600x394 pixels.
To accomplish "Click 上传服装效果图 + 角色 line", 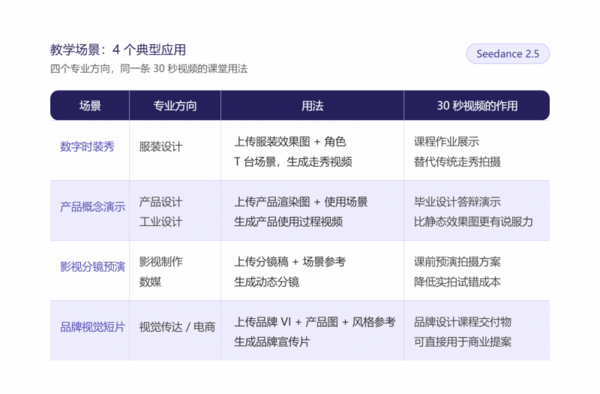I will [x=290, y=142].
